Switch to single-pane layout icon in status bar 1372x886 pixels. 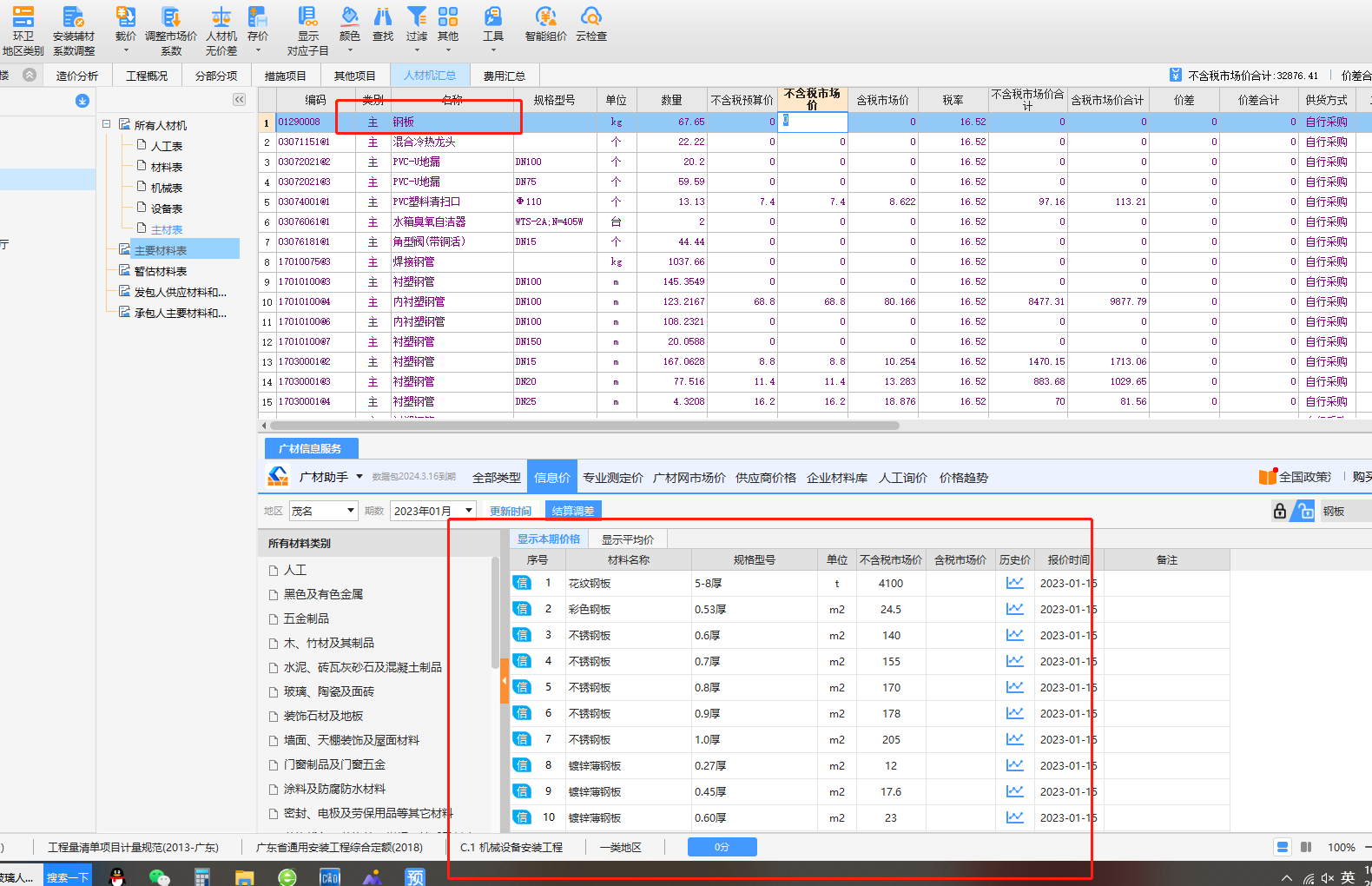(x=1283, y=847)
